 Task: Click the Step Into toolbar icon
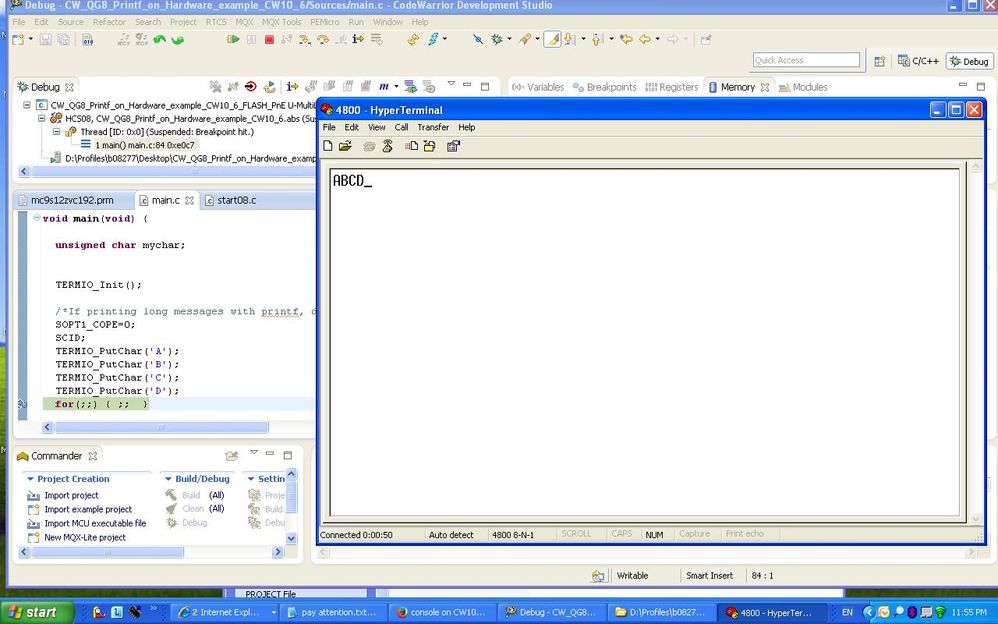(305, 39)
